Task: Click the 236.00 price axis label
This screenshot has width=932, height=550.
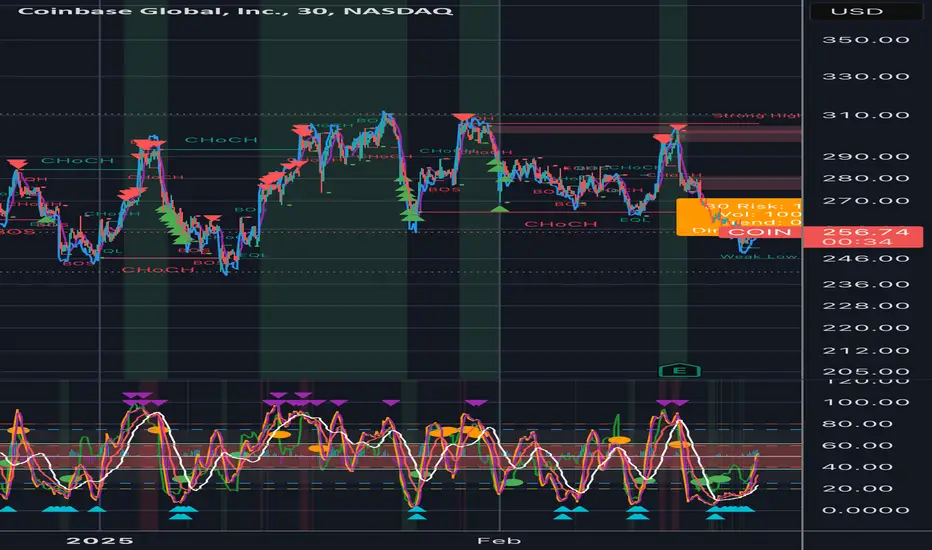Action: click(x=865, y=284)
